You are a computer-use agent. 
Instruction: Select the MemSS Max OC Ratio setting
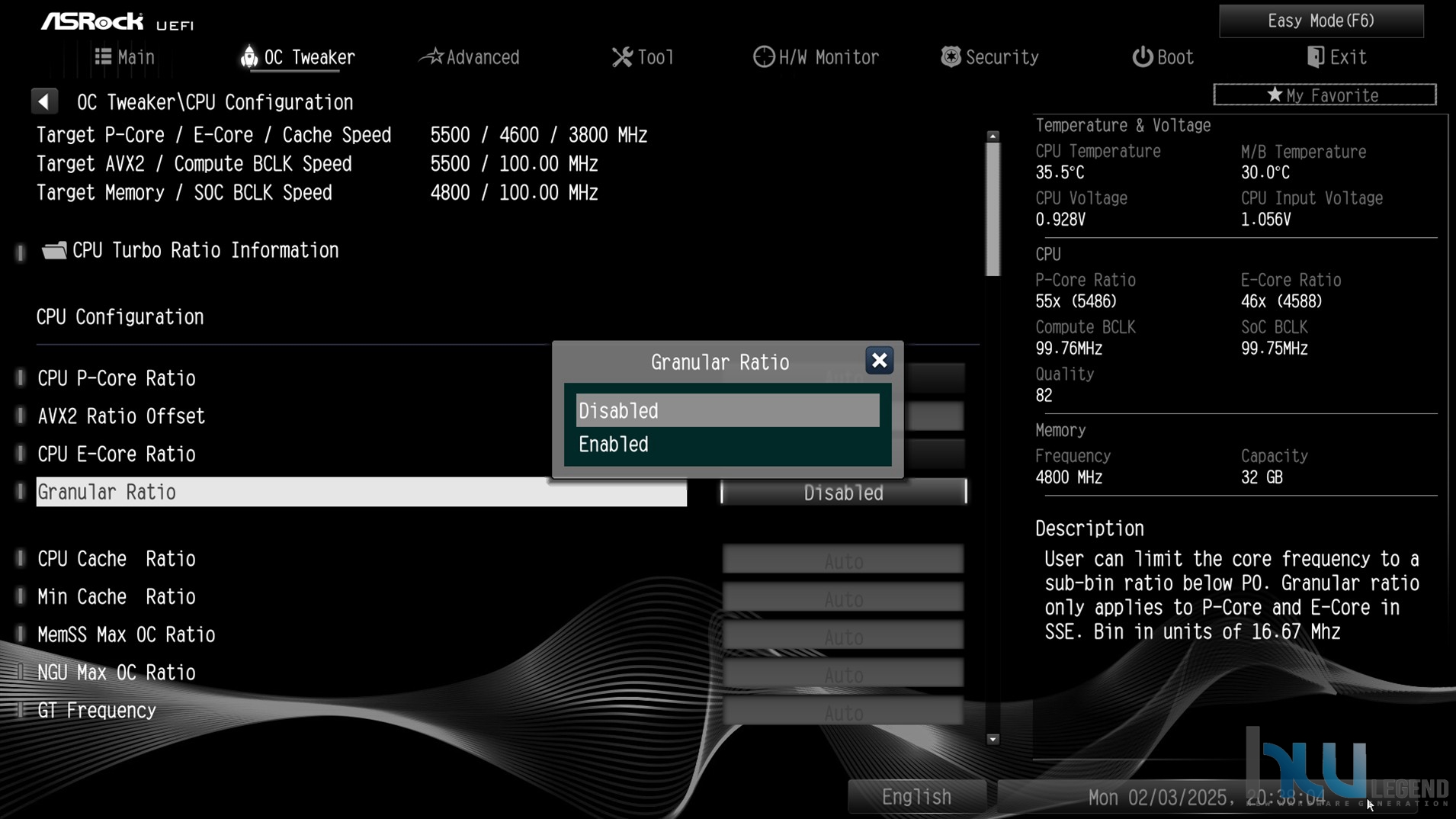[127, 635]
